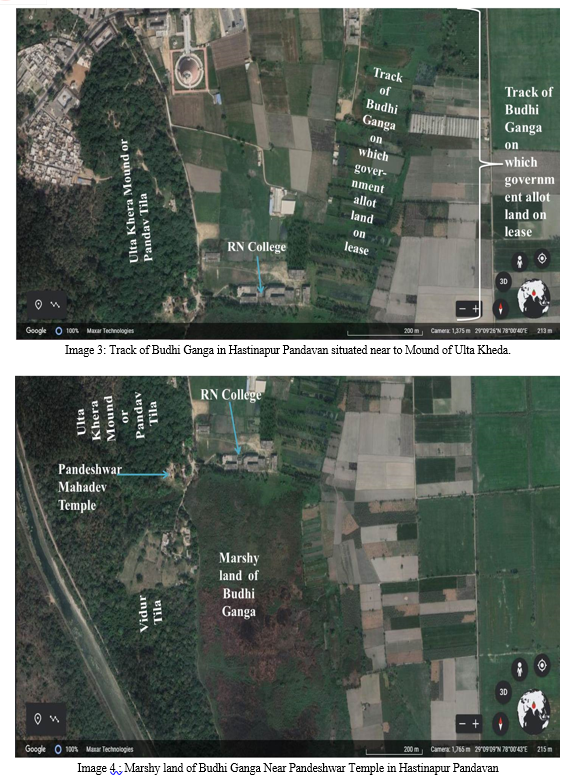587x779 pixels.
Task: Open the globe overview thumbnail in Image 3 map
Action: click(533, 298)
